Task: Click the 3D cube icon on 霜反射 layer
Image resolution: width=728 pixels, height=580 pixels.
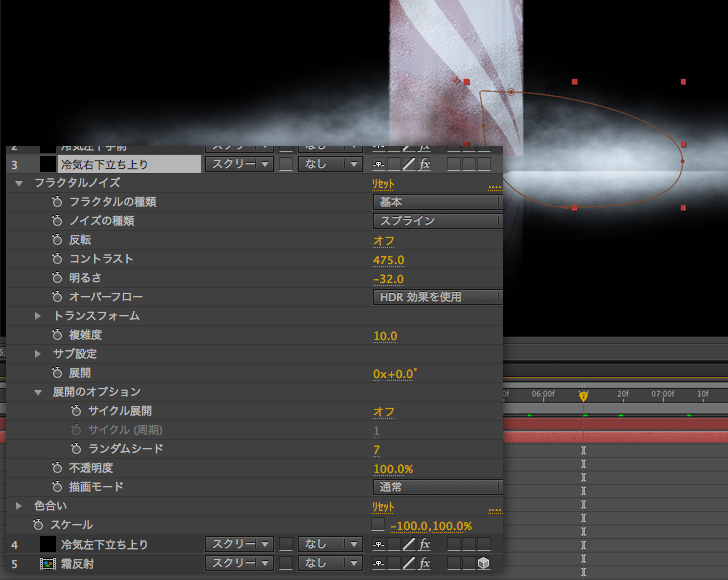Action: 483,564
